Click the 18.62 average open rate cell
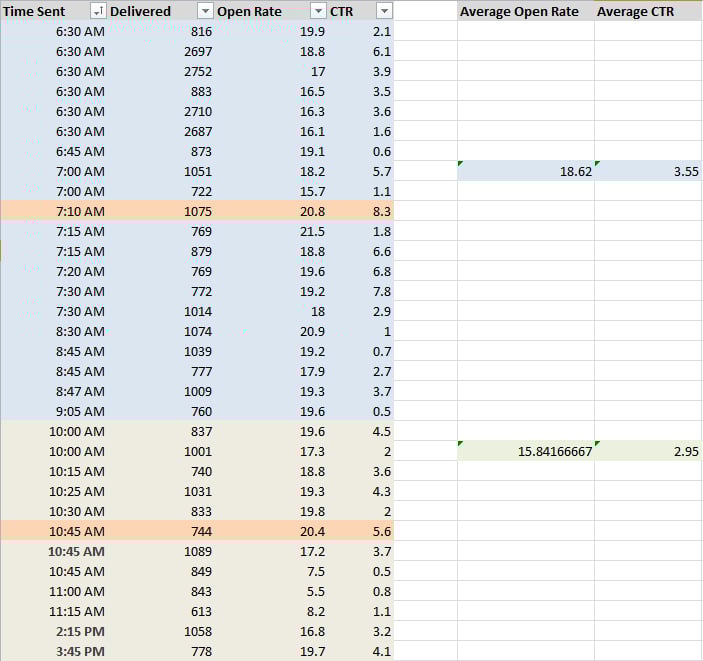The image size is (703, 661). pyautogui.click(x=525, y=171)
